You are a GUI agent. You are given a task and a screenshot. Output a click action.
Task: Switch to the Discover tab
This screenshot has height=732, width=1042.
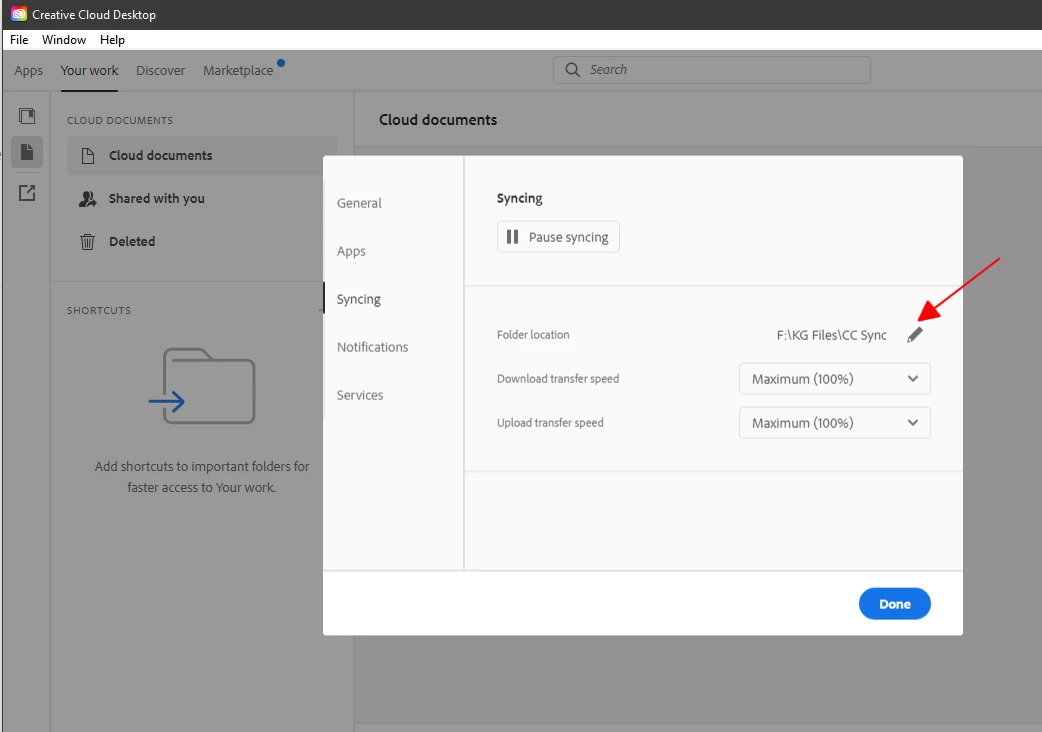tap(161, 70)
